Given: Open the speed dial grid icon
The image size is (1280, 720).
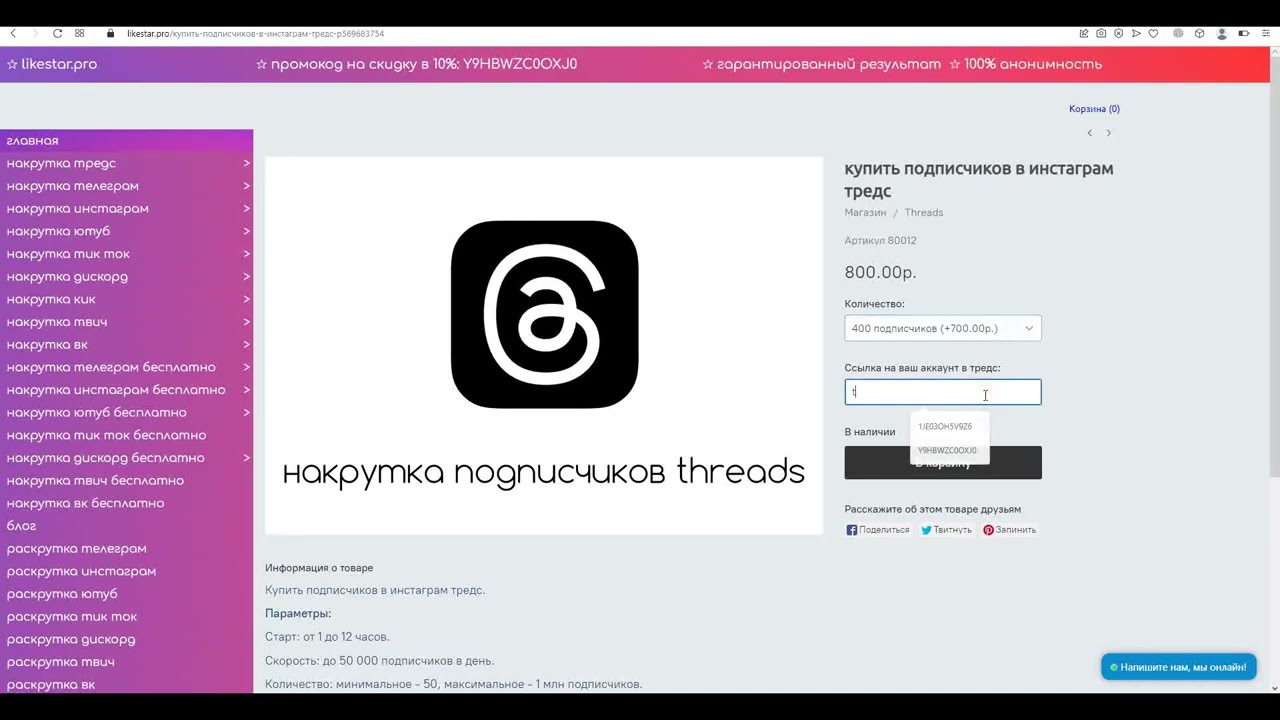Looking at the screenshot, I should point(79,33).
